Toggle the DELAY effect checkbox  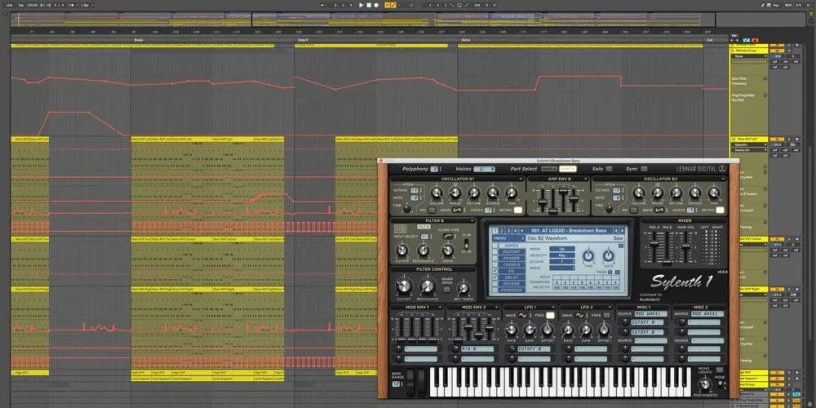click(x=495, y=277)
